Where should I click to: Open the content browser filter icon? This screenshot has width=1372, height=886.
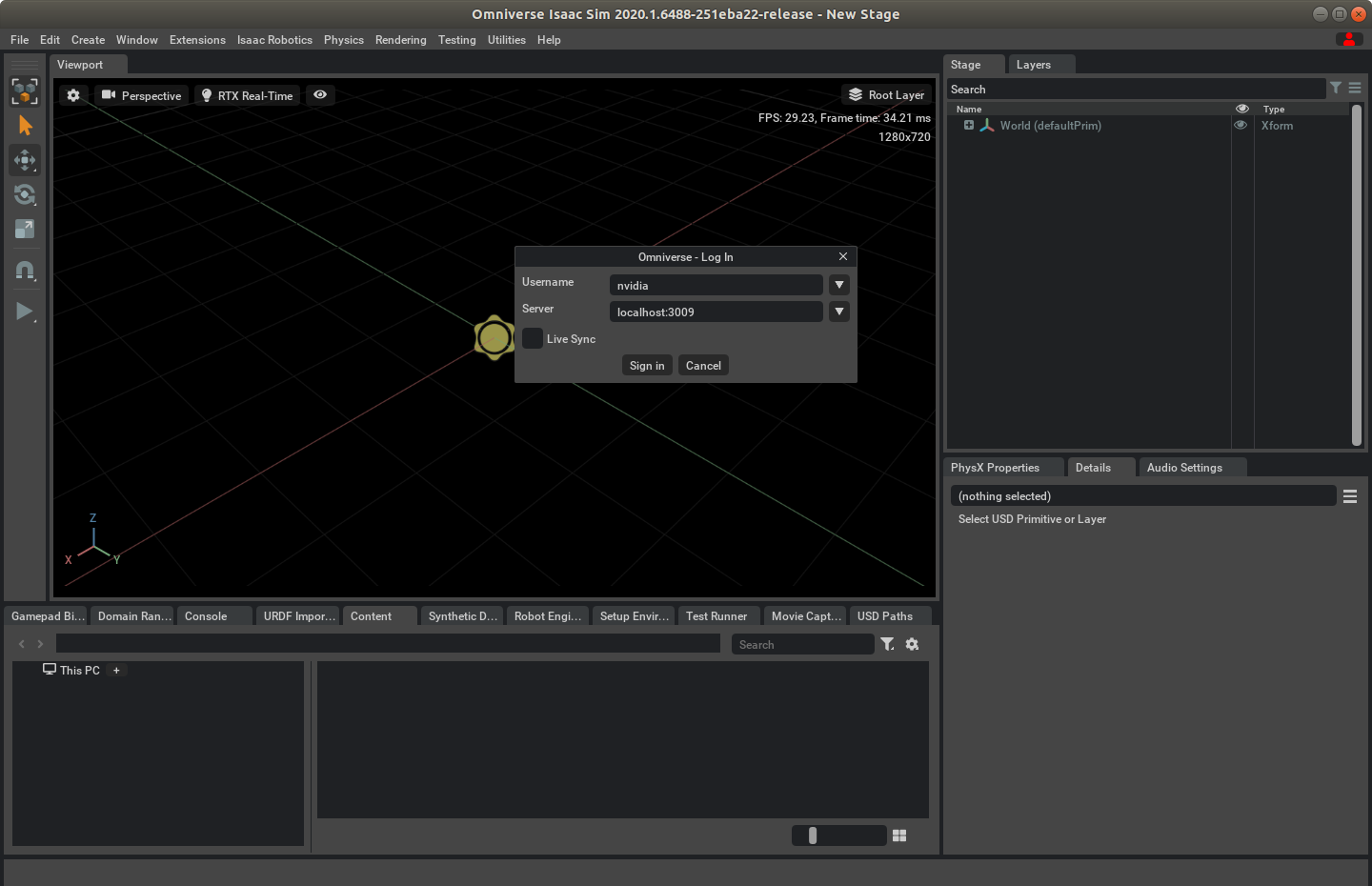tap(887, 644)
